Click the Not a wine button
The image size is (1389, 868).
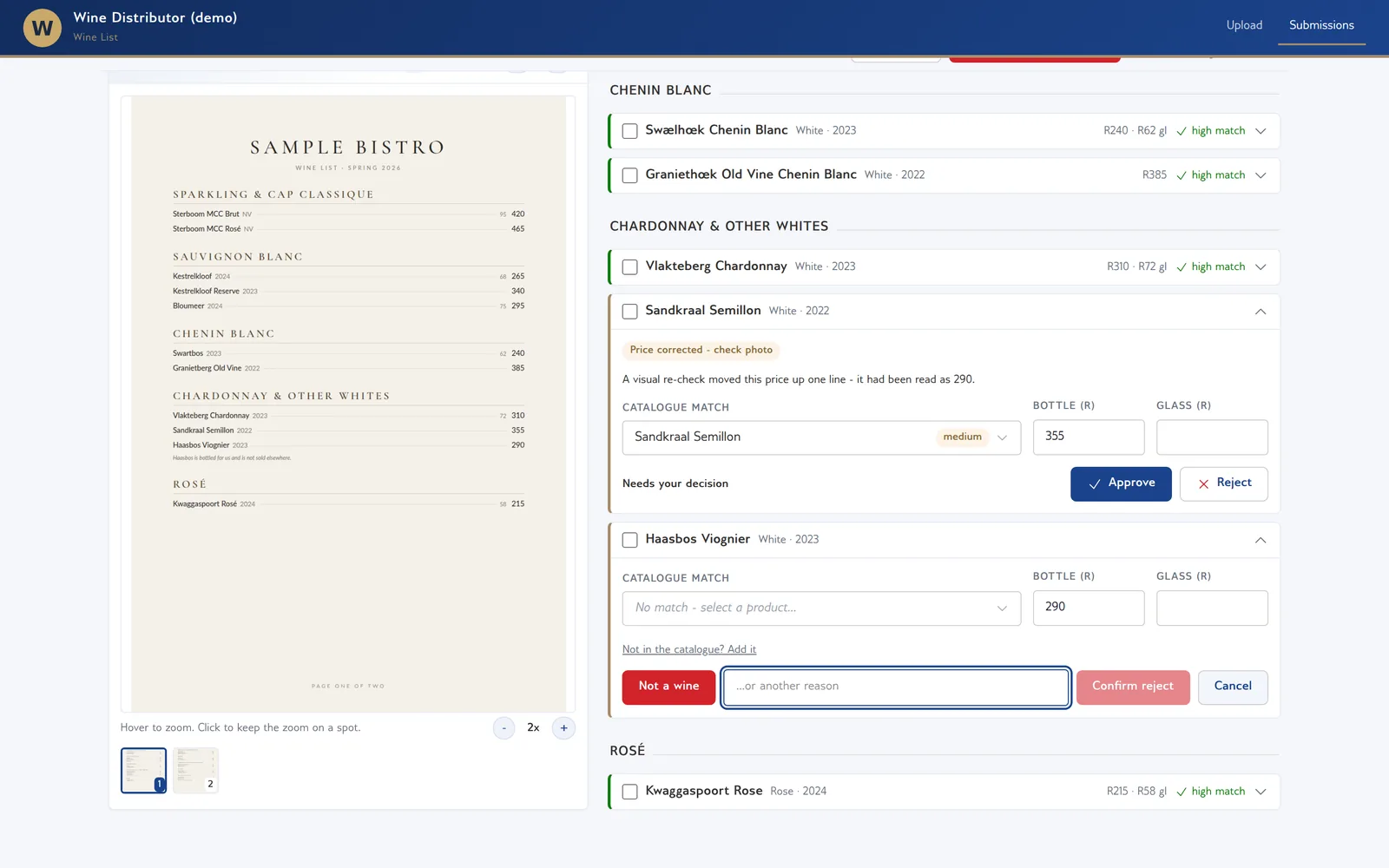[668, 687]
